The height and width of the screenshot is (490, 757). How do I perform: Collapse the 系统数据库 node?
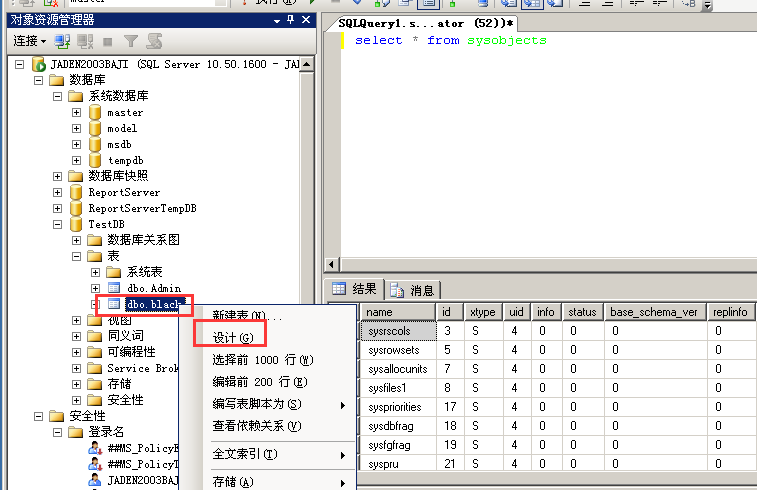click(57, 96)
